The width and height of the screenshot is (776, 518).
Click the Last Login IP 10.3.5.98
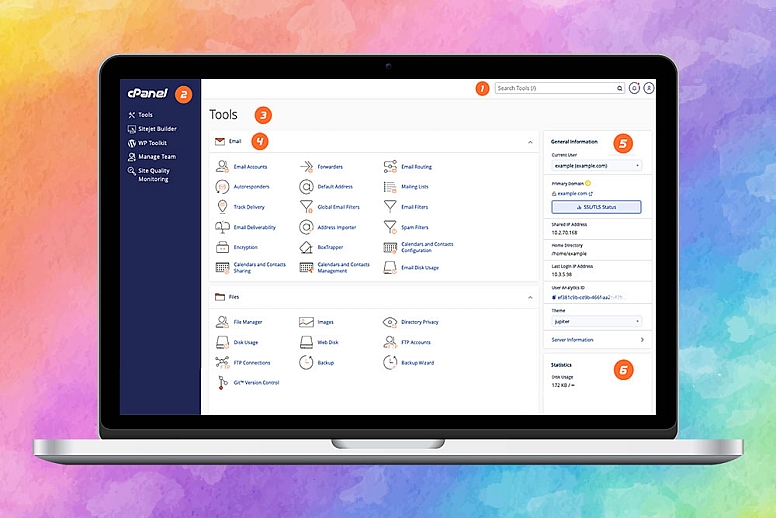coord(562,274)
